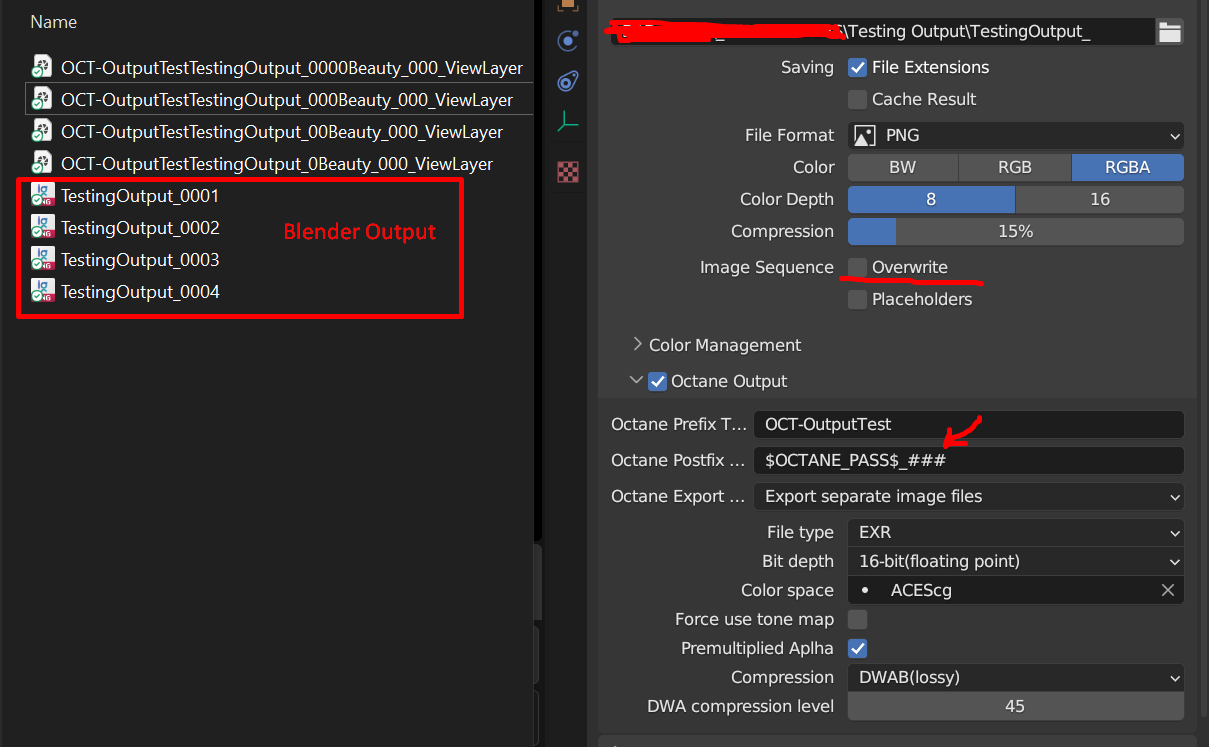This screenshot has height=747, width=1209.
Task: Select RGB color mode
Action: tap(1015, 167)
